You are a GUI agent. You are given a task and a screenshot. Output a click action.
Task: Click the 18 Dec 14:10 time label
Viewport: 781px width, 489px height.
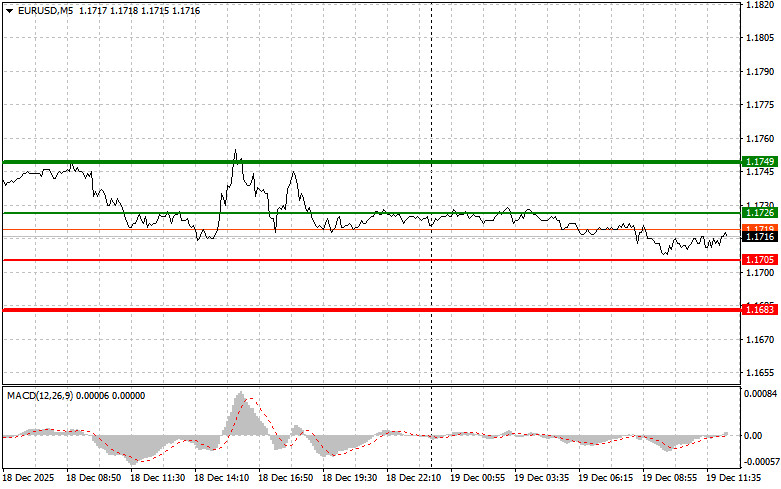click(x=220, y=478)
